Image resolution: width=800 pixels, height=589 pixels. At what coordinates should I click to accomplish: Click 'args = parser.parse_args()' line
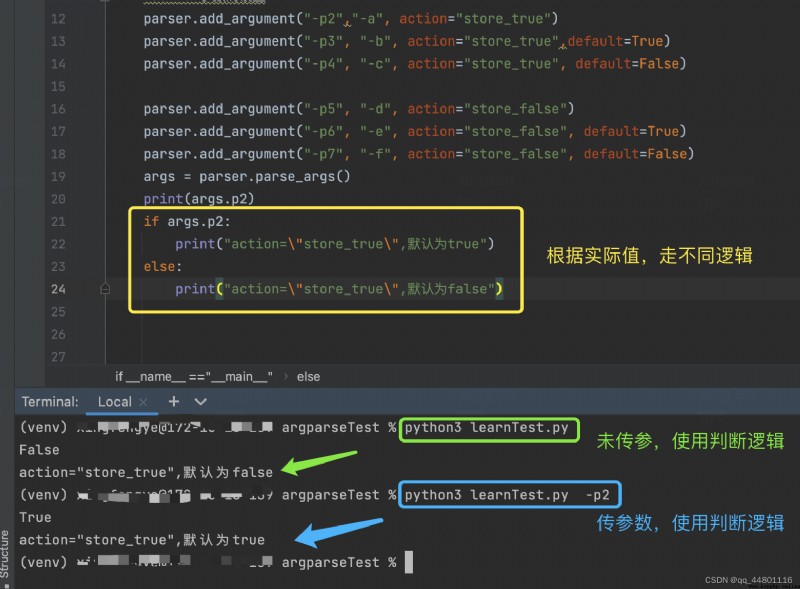246,177
